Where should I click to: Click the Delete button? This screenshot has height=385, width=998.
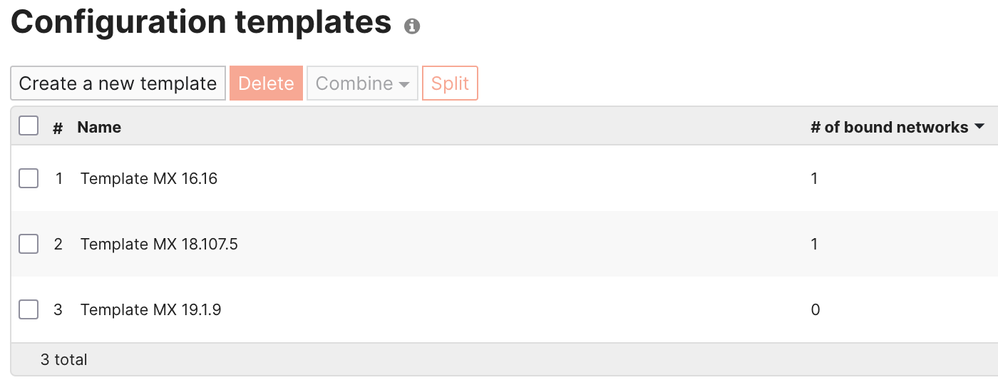click(266, 83)
